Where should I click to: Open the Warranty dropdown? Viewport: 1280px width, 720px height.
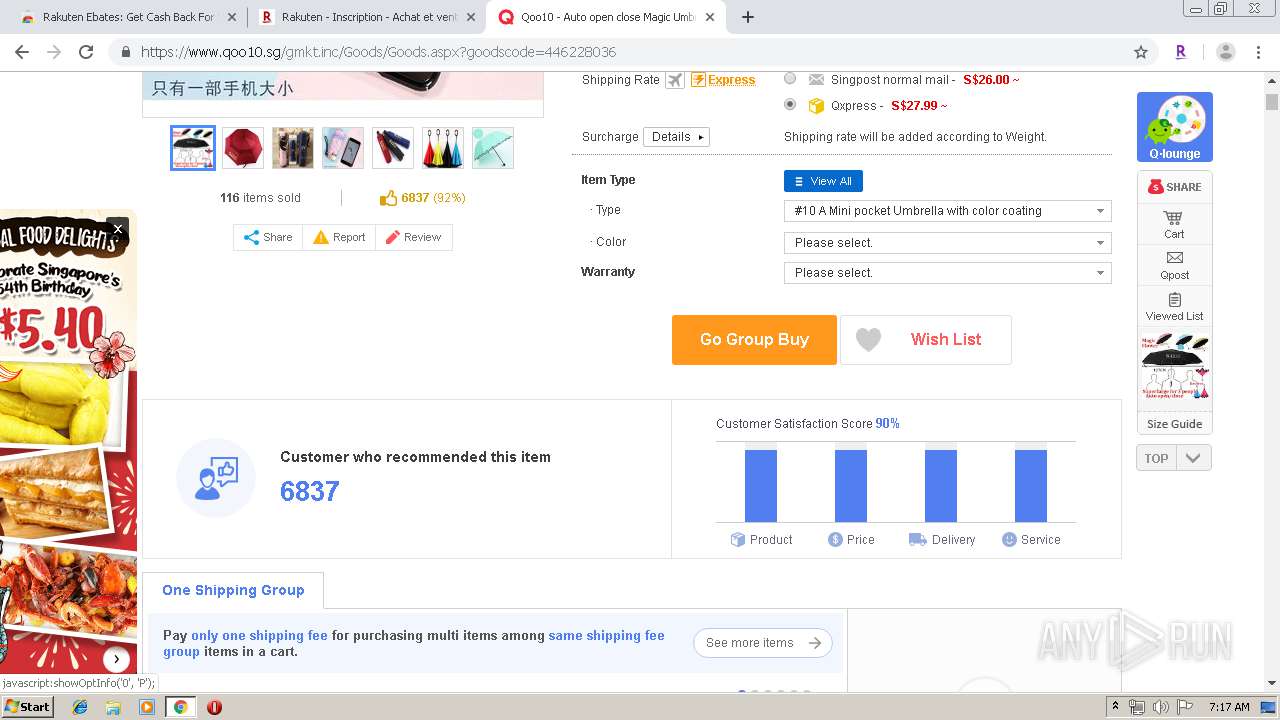tap(947, 273)
